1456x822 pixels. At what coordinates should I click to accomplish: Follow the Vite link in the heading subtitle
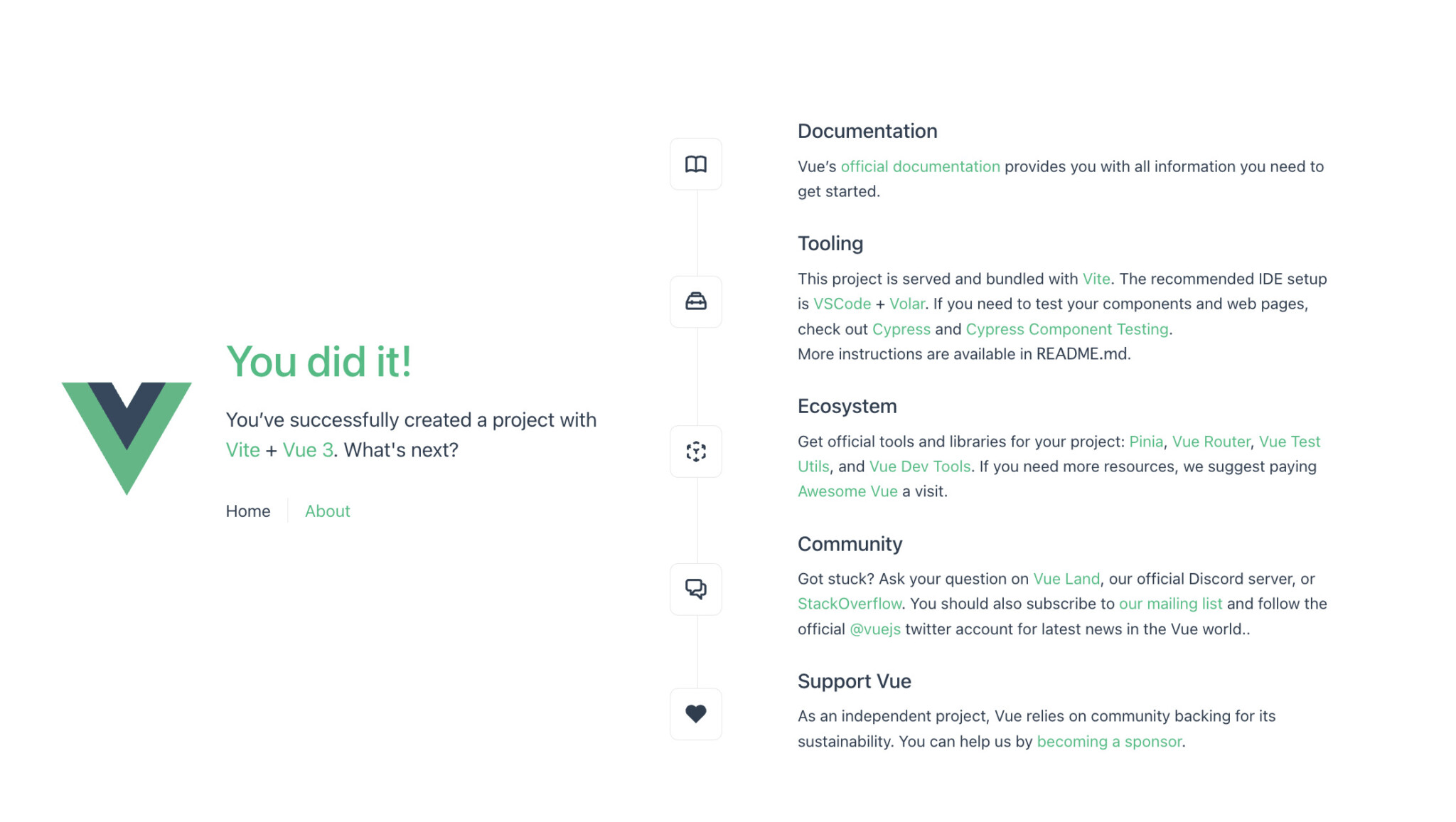pos(242,450)
